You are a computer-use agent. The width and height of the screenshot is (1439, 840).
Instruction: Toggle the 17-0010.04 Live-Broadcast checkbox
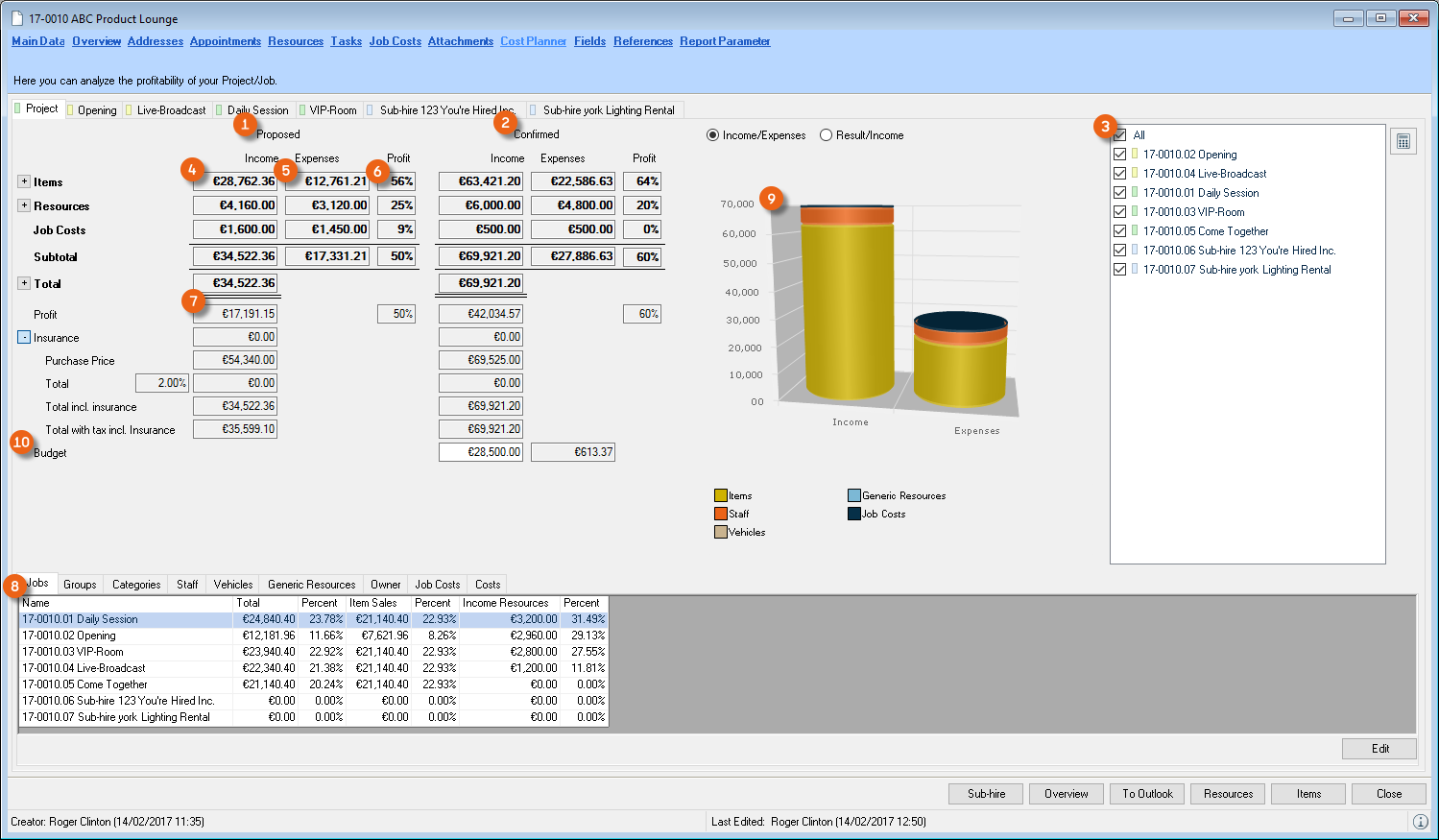click(x=1119, y=174)
